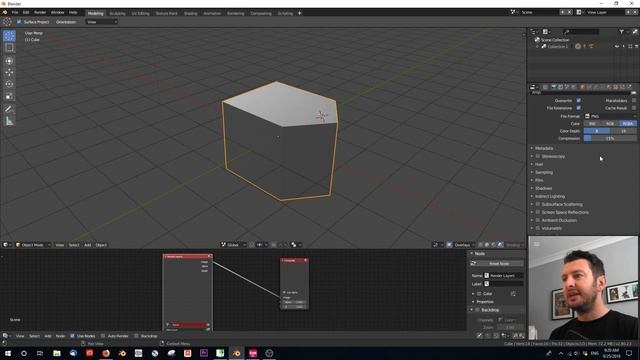The width and height of the screenshot is (640, 360).
Task: Open the Object Mode dropdown
Action: click(x=33, y=245)
